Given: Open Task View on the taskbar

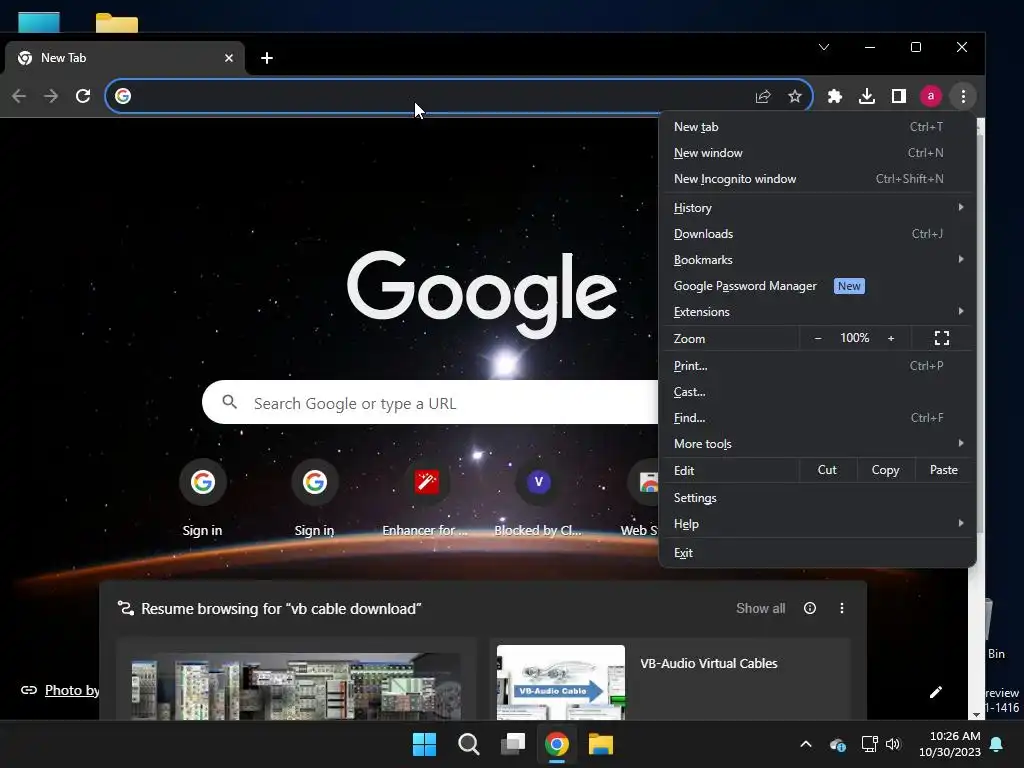Looking at the screenshot, I should coord(513,744).
